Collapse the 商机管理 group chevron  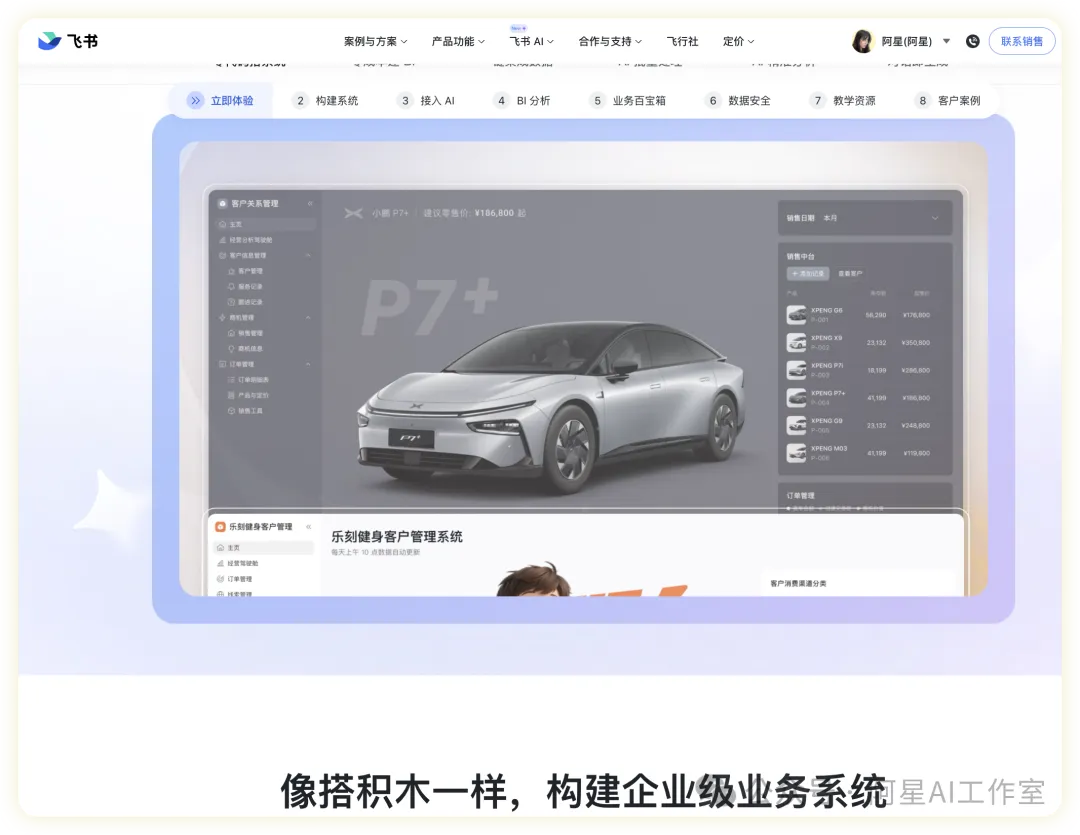click(x=308, y=318)
